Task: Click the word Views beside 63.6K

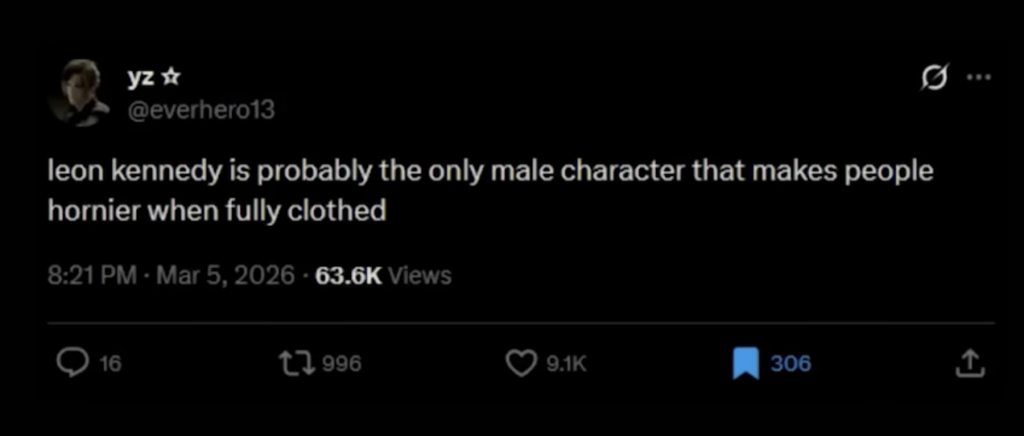Action: (419, 275)
